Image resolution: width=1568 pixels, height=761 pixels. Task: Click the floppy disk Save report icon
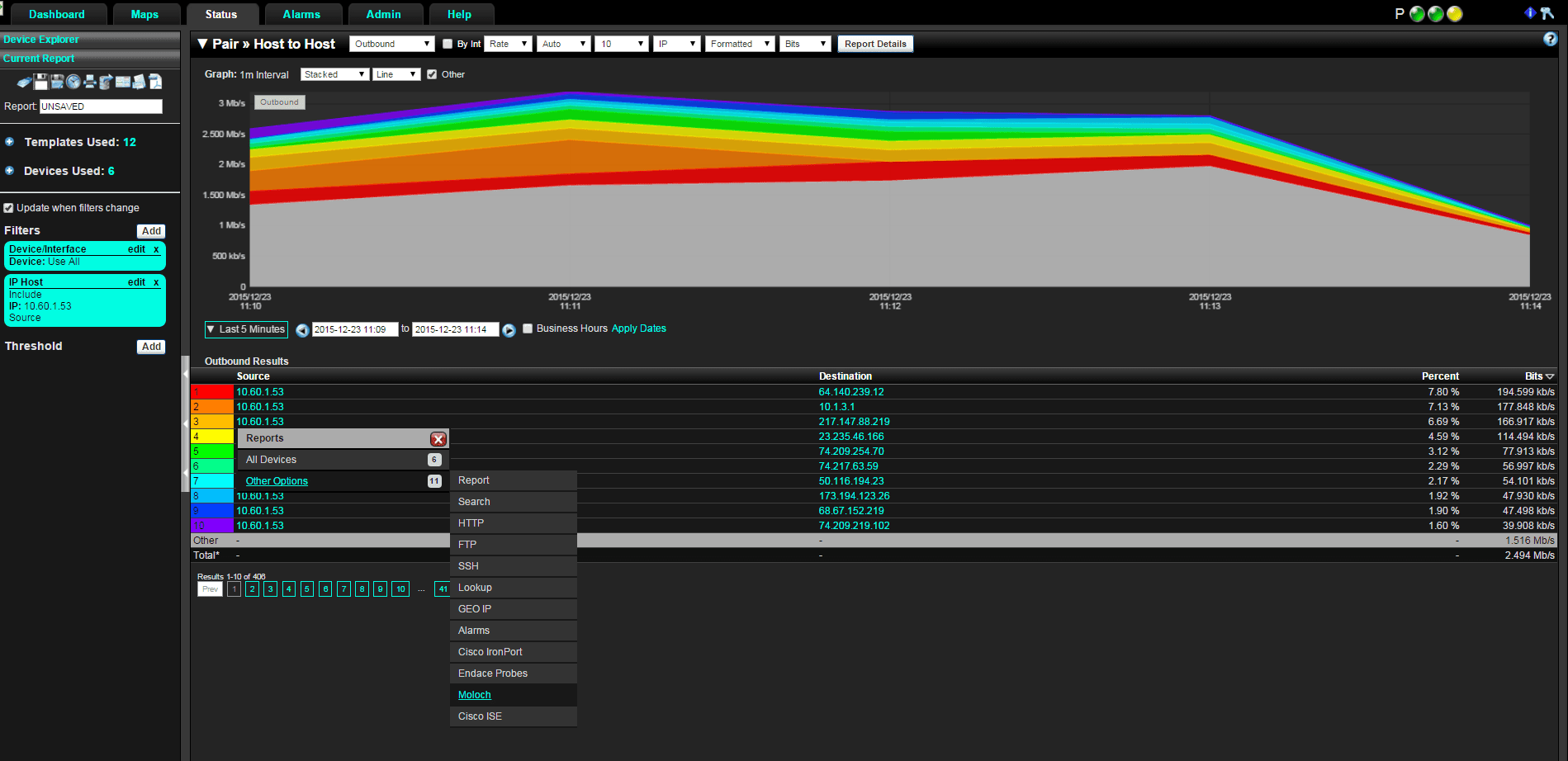coord(41,82)
